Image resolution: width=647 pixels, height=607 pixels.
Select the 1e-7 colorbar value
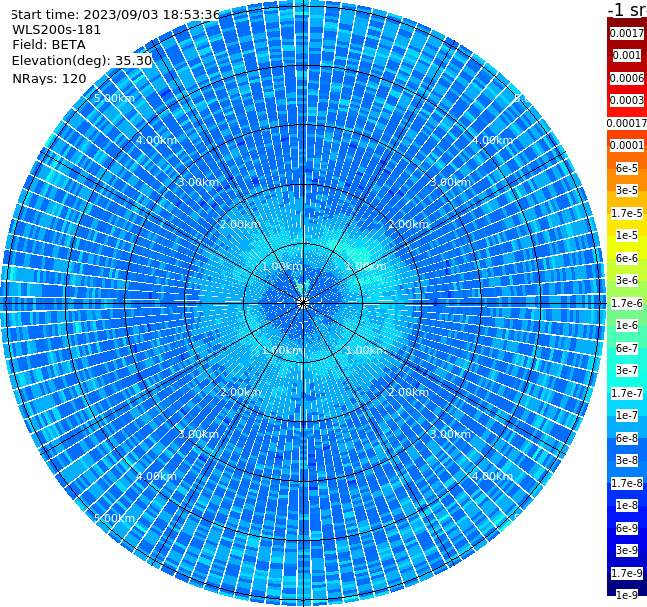[627, 415]
